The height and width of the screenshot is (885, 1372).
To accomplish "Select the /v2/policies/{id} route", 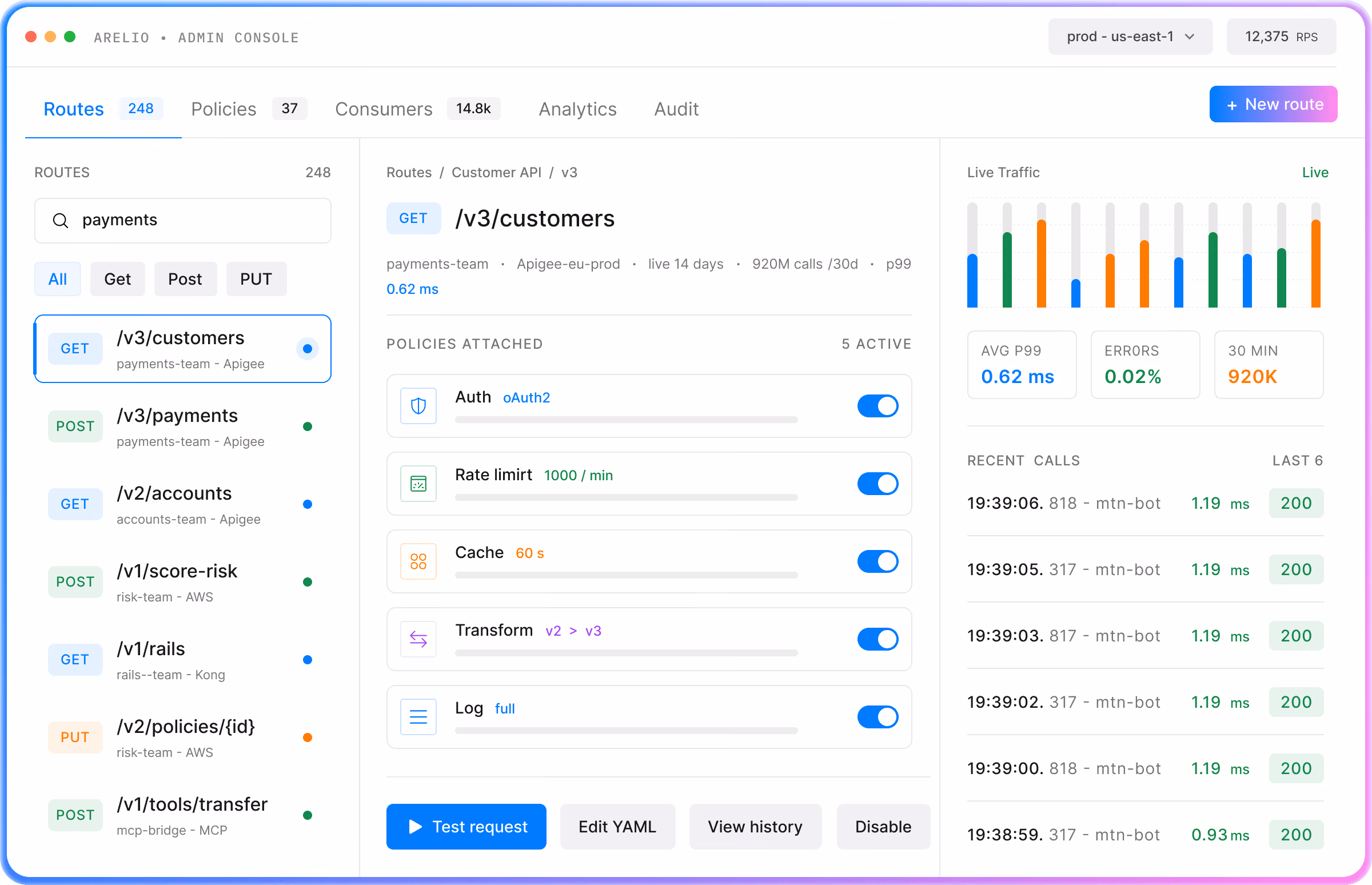I will coord(183,738).
